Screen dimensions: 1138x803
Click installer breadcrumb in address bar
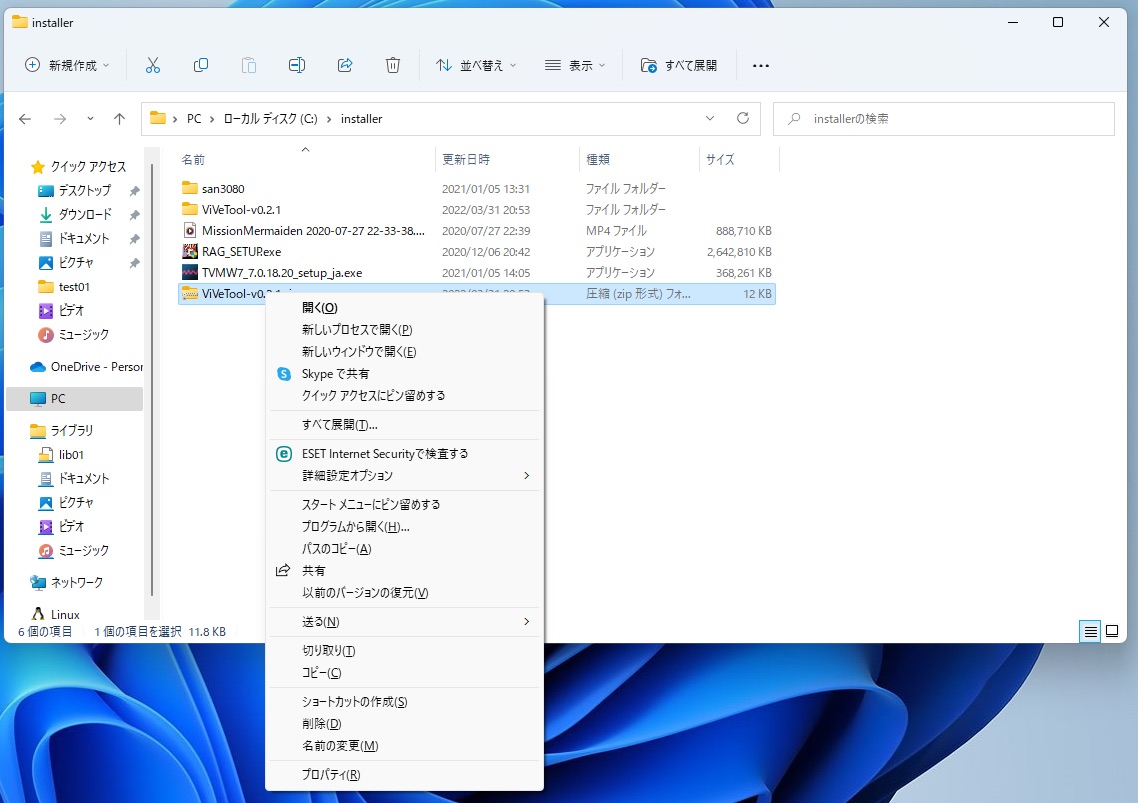click(x=361, y=119)
